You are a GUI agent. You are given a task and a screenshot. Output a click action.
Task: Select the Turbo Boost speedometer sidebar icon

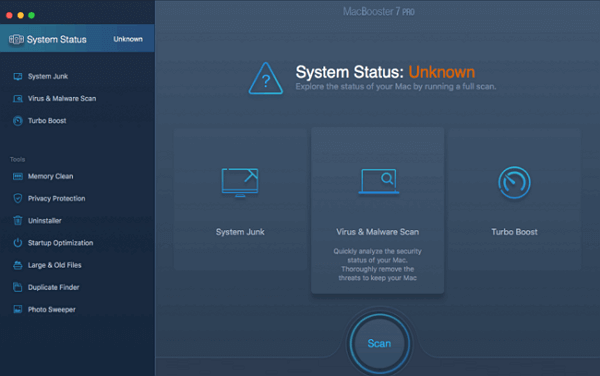click(x=18, y=121)
